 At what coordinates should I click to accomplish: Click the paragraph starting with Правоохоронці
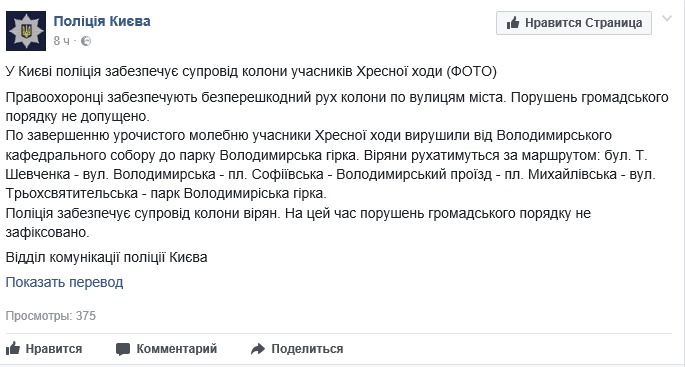click(337, 107)
